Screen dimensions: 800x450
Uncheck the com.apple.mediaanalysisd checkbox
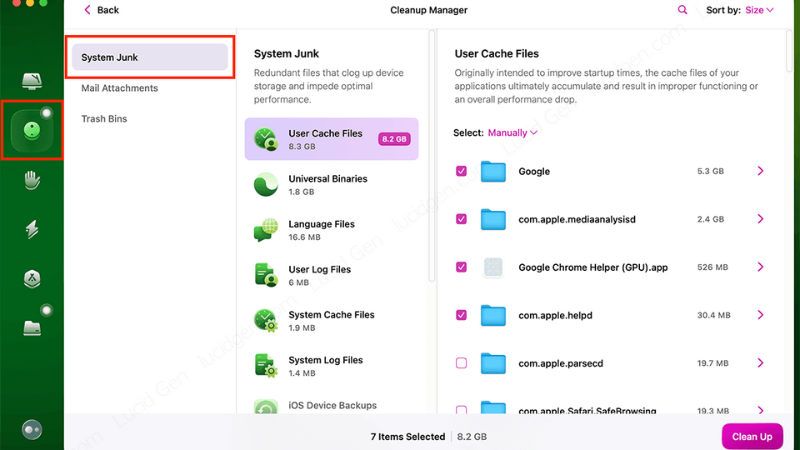tap(461, 219)
